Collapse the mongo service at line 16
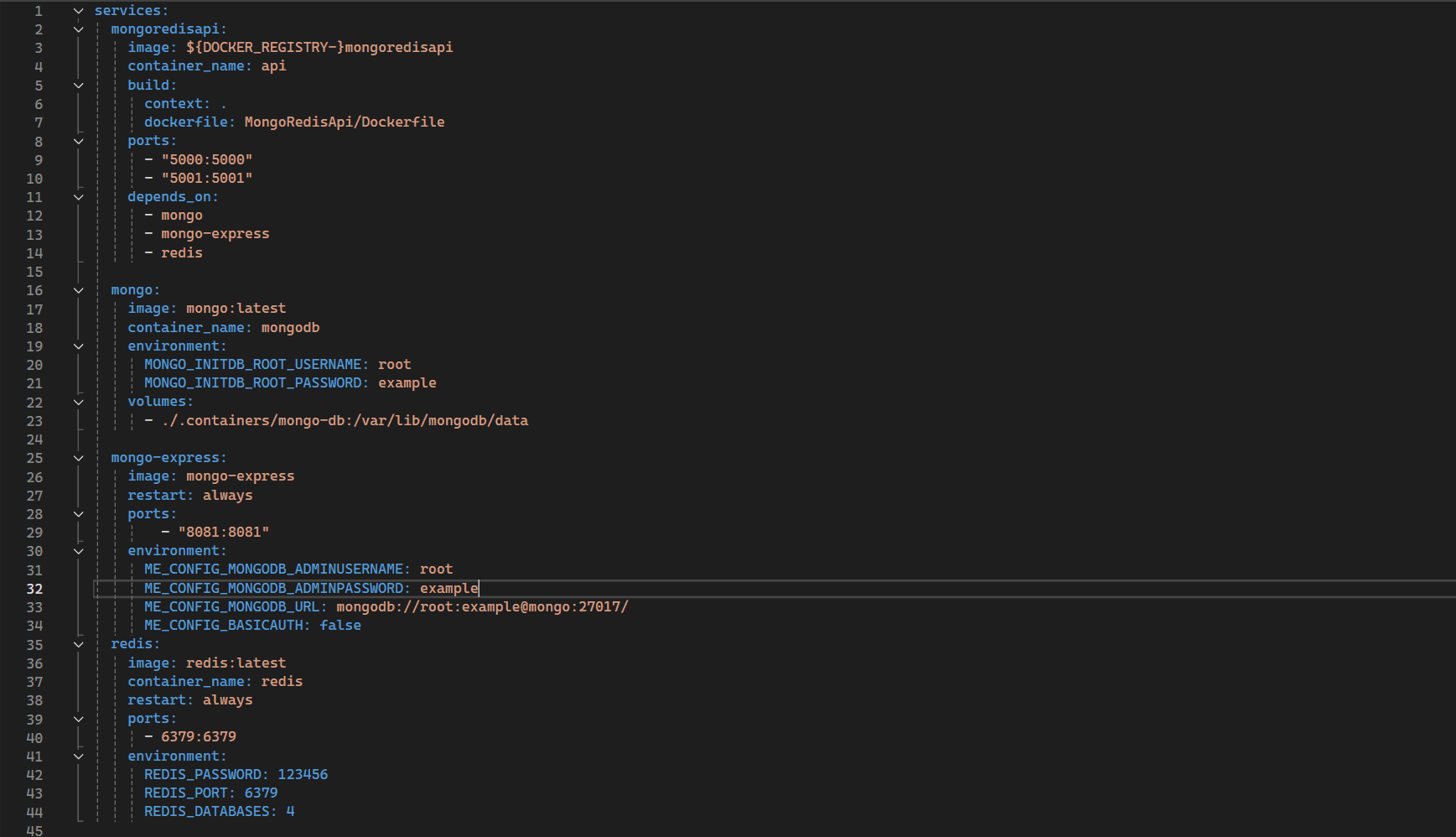Viewport: 1456px width, 837px height. coord(78,290)
